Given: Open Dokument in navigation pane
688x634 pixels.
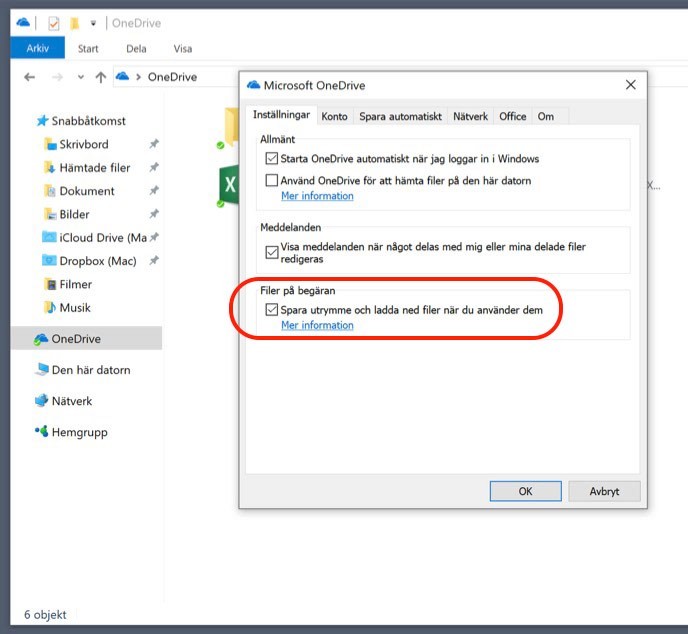Looking at the screenshot, I should (x=87, y=191).
